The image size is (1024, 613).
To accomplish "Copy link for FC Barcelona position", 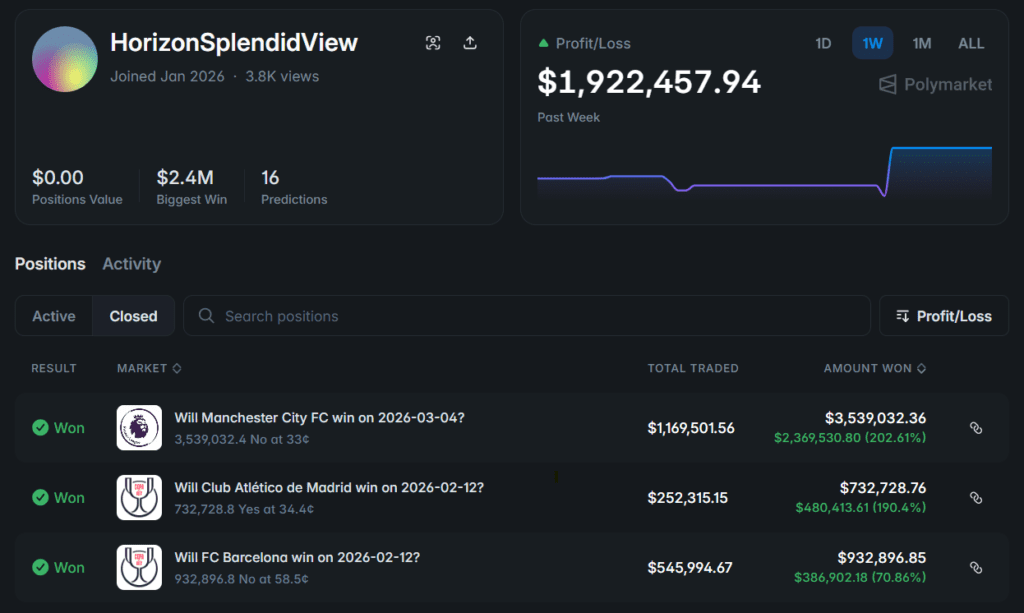I will click(x=976, y=568).
